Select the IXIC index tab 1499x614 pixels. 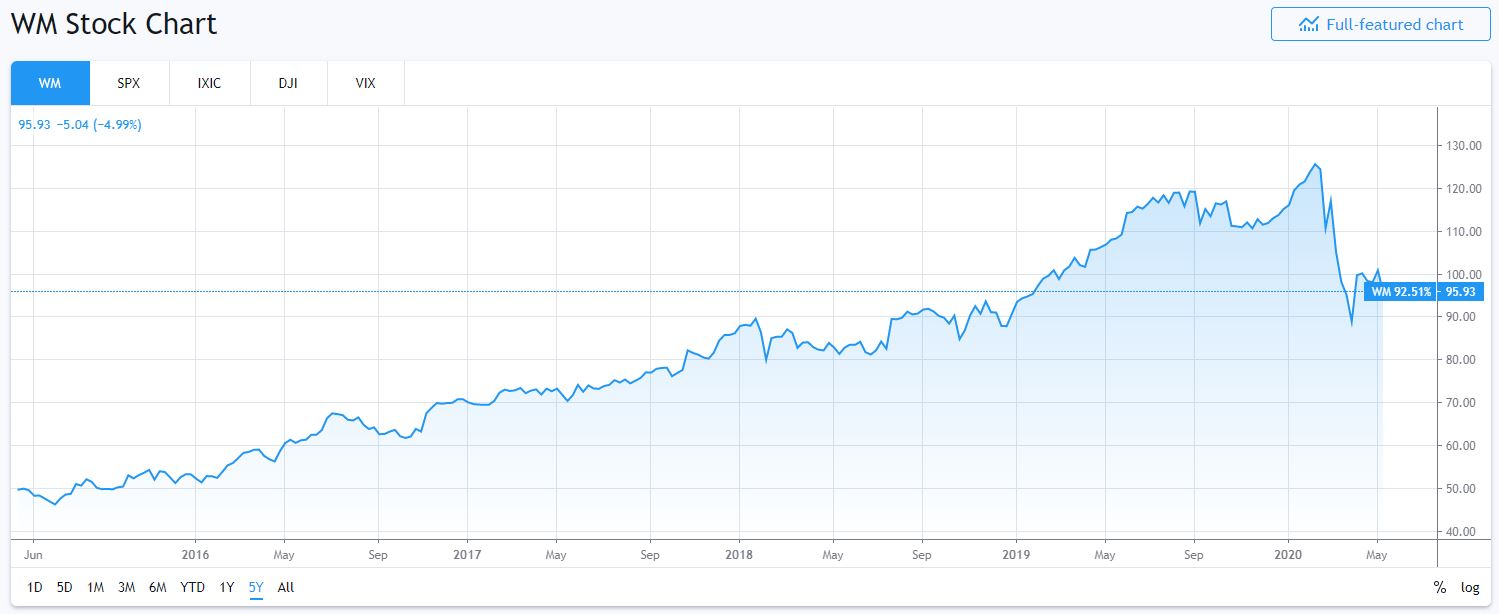pyautogui.click(x=209, y=83)
